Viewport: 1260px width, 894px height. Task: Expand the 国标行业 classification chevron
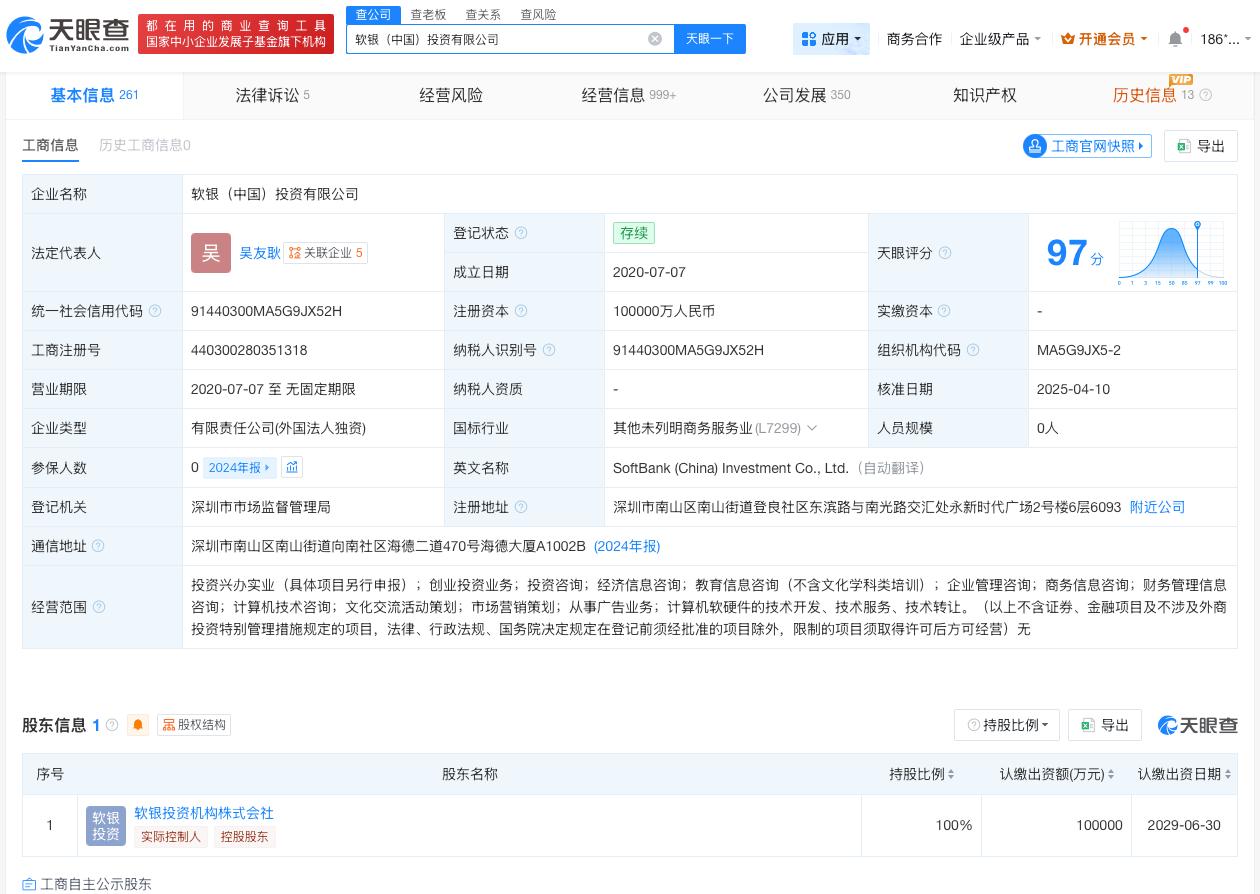(812, 428)
